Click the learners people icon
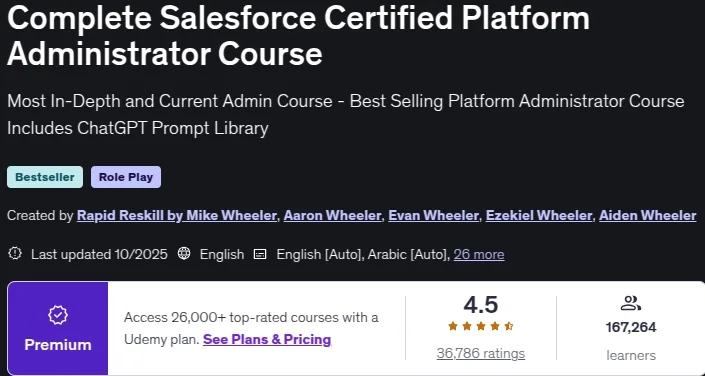This screenshot has height=376, width=705. click(x=630, y=303)
